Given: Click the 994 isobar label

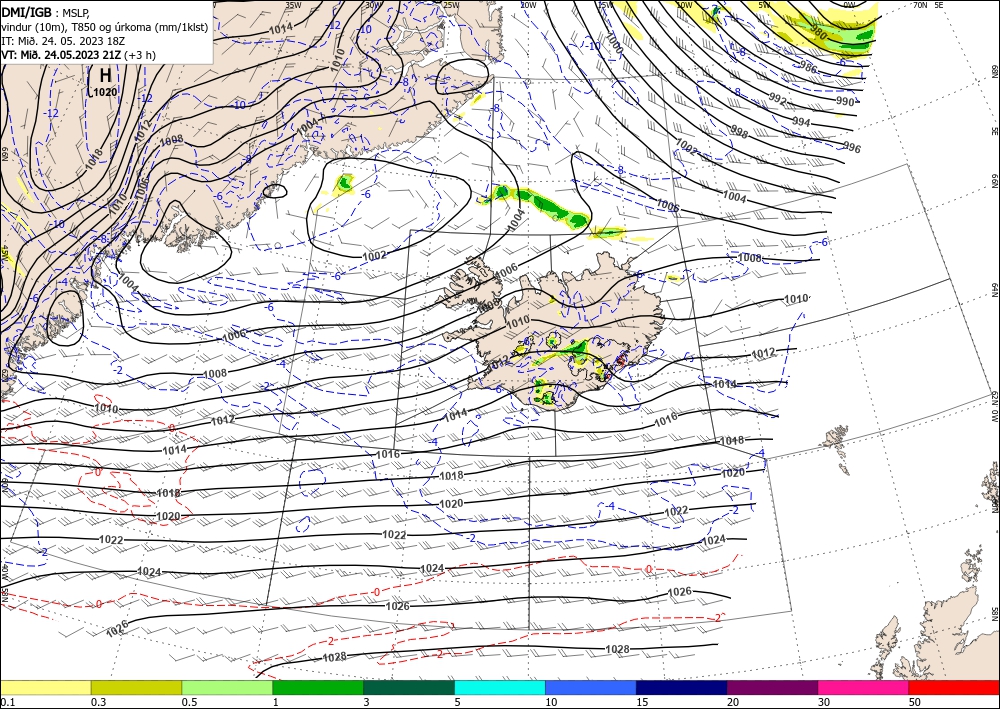Looking at the screenshot, I should 801,122.
